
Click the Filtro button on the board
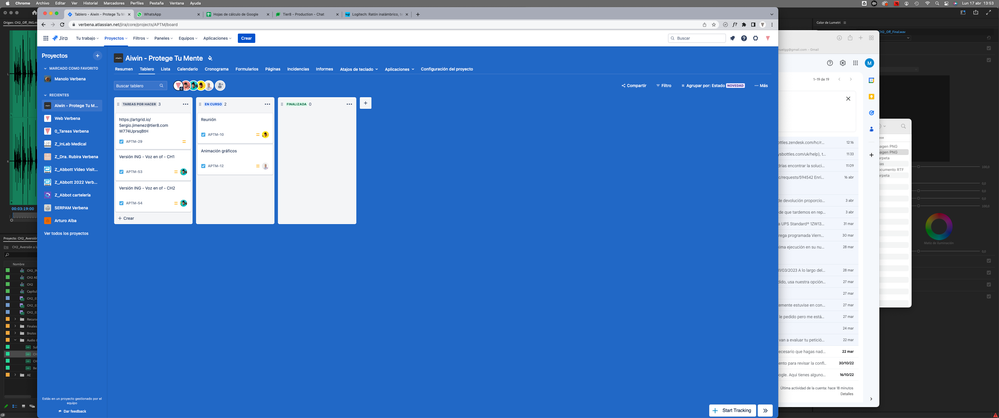point(663,85)
